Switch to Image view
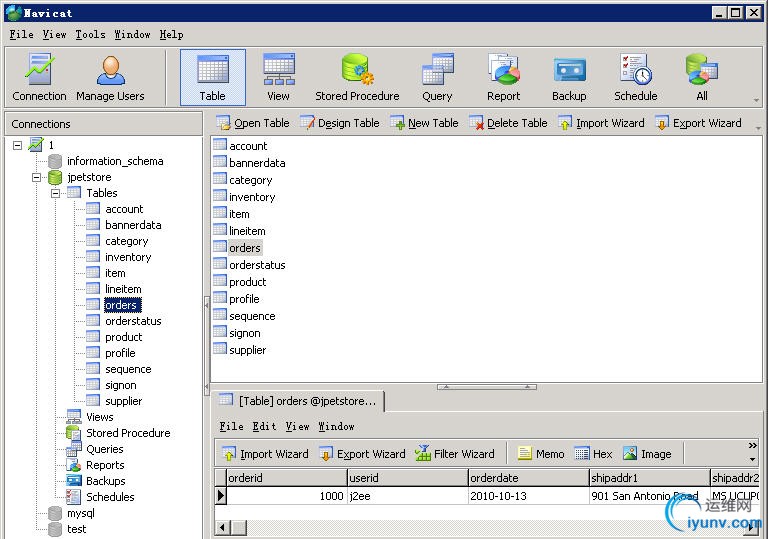 click(x=647, y=454)
